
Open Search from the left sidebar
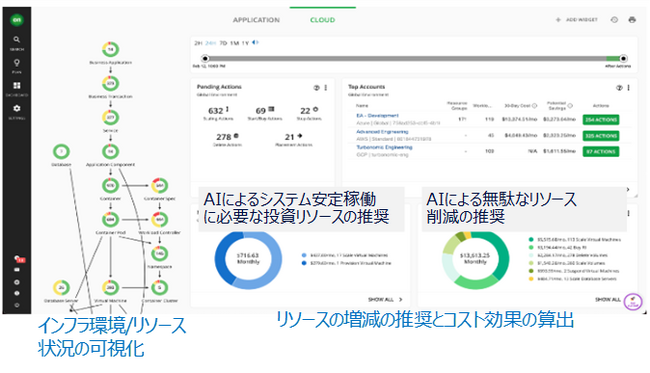coord(17,43)
